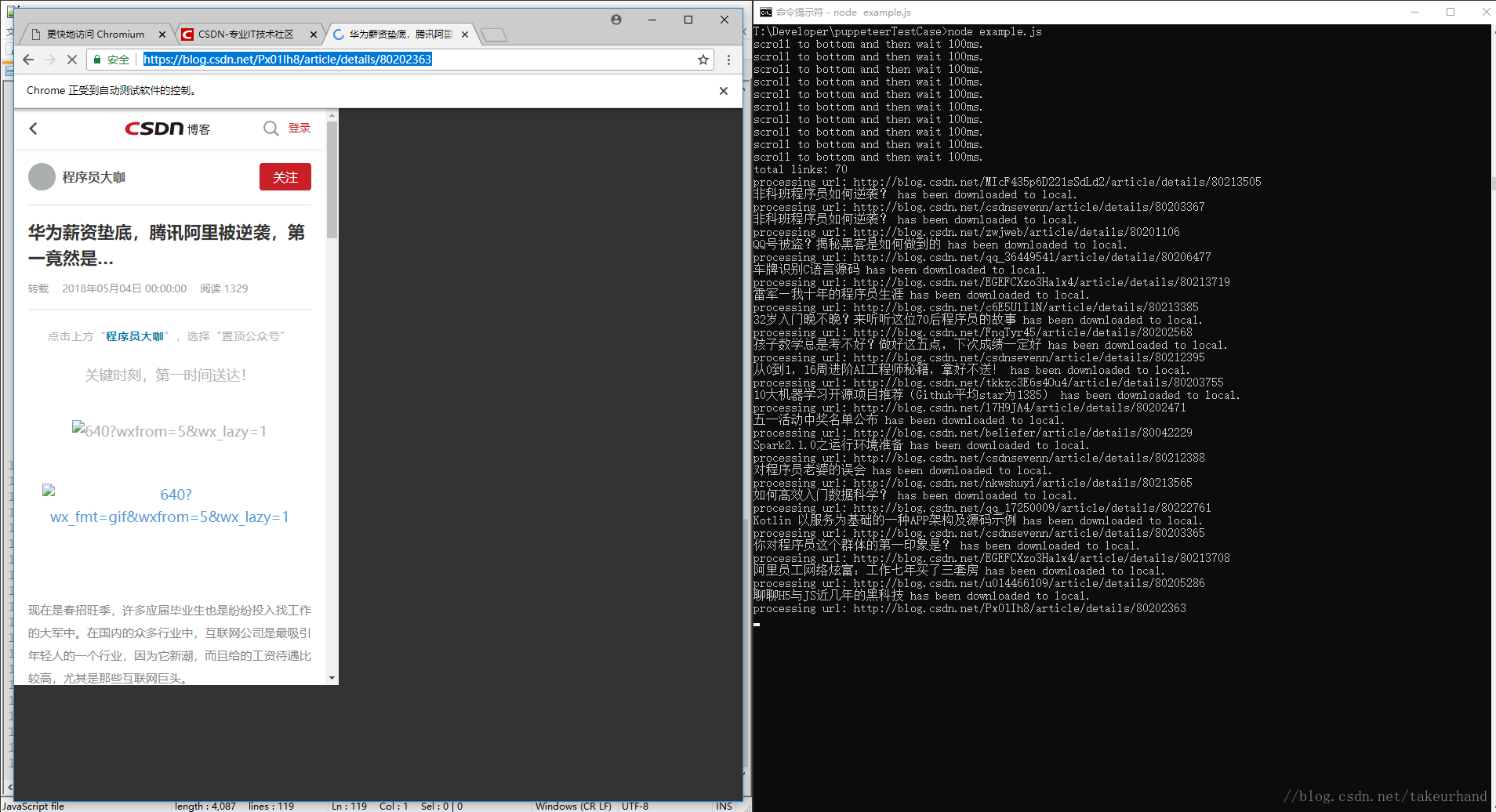
Task: Click 'total links: 70' line in console
Action: click(801, 169)
